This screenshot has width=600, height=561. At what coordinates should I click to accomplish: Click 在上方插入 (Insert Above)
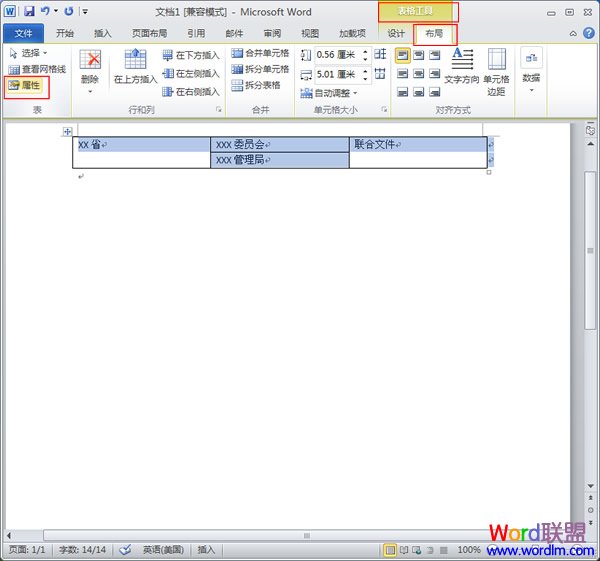(x=135, y=66)
